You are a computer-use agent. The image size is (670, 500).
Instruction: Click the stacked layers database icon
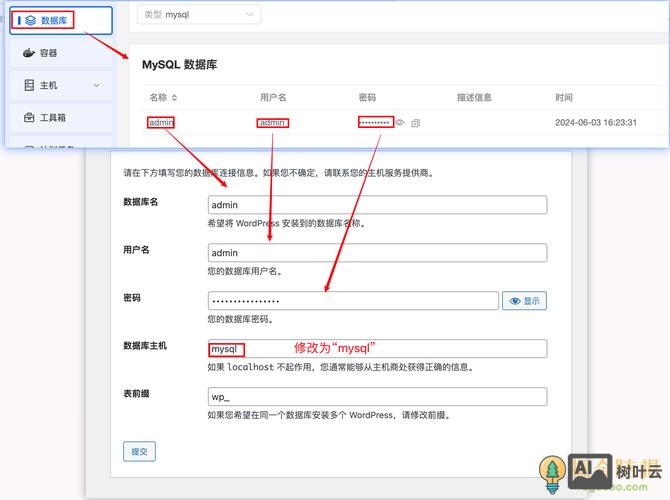30,20
